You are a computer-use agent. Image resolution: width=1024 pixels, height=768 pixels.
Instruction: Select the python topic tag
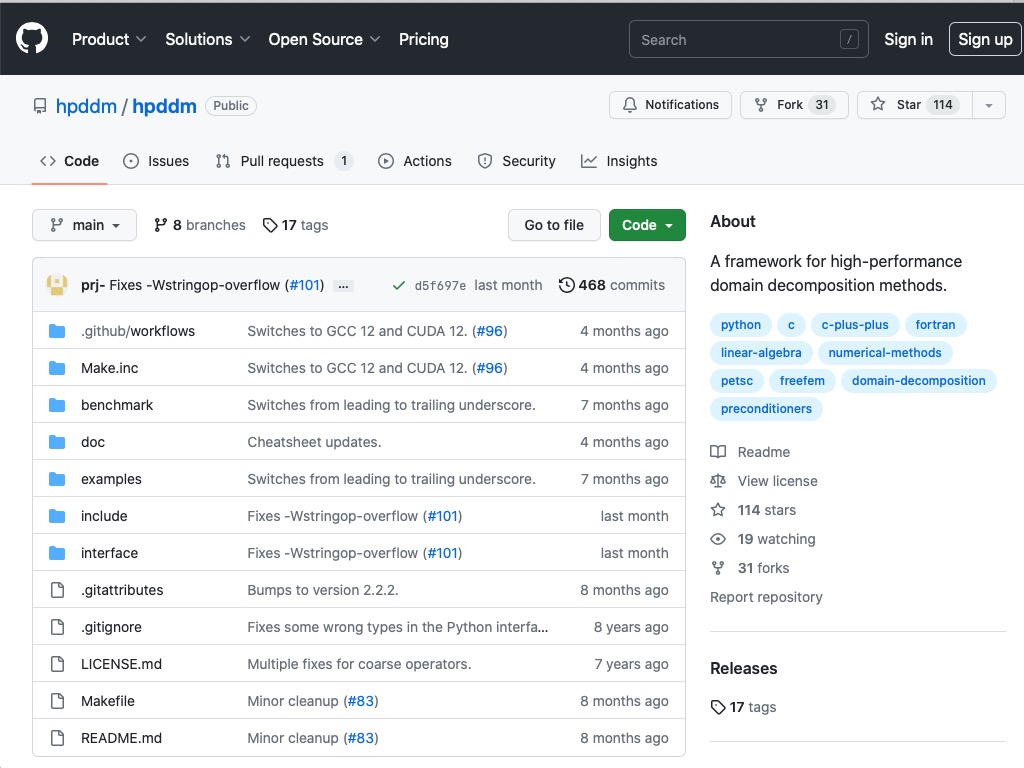741,325
